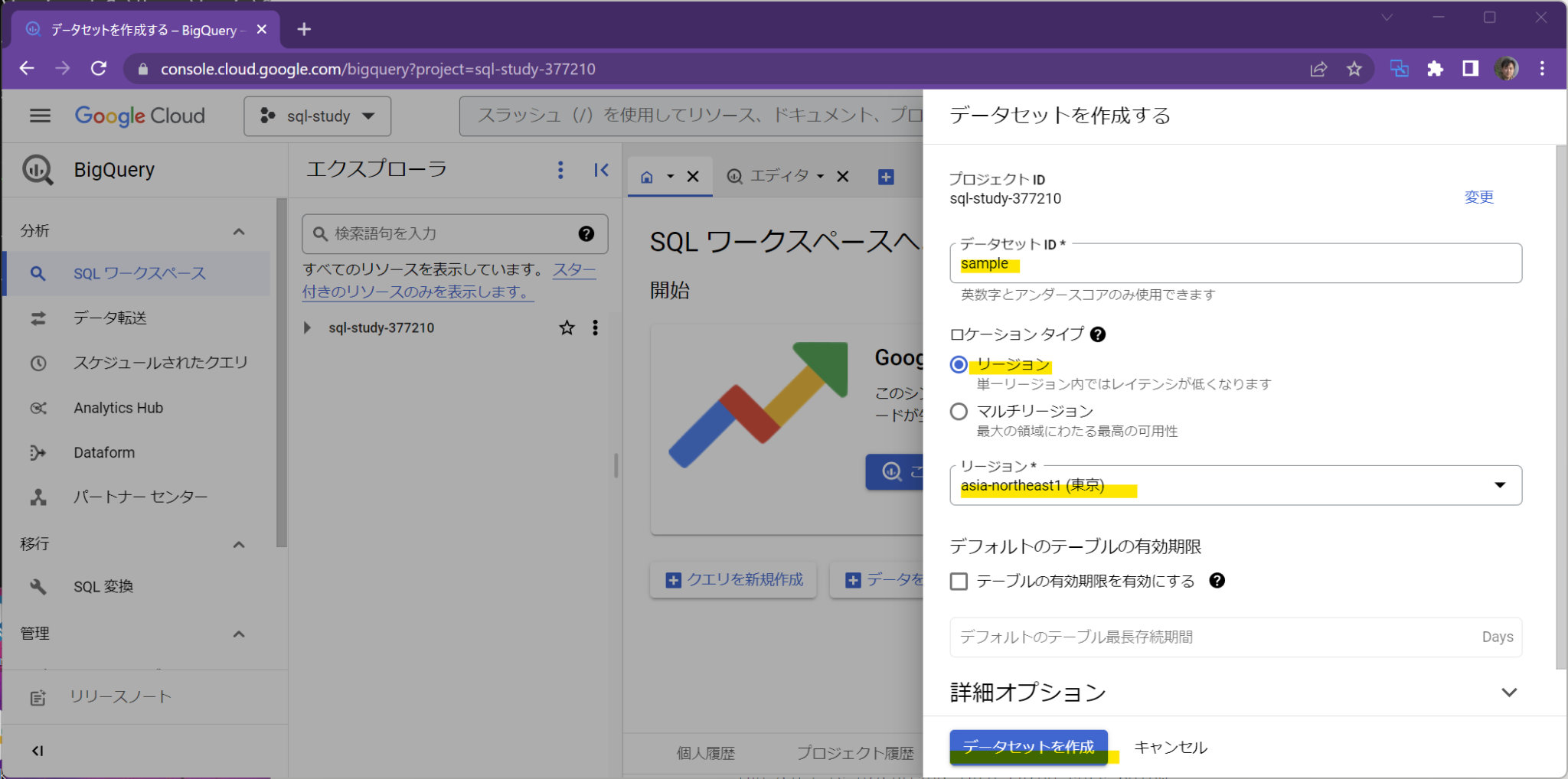Screen dimensions: 1568x779
Task: Expand the 詳細オプション section
Action: pos(1509,692)
